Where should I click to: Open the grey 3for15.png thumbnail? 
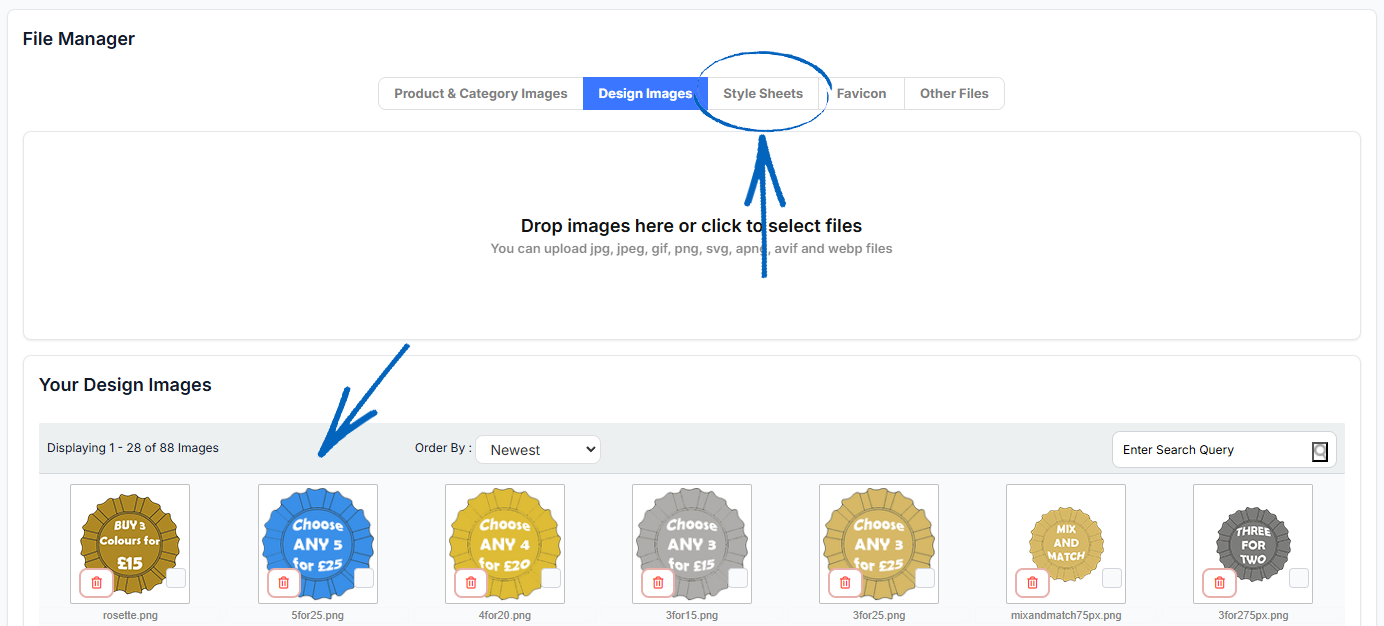pos(692,544)
